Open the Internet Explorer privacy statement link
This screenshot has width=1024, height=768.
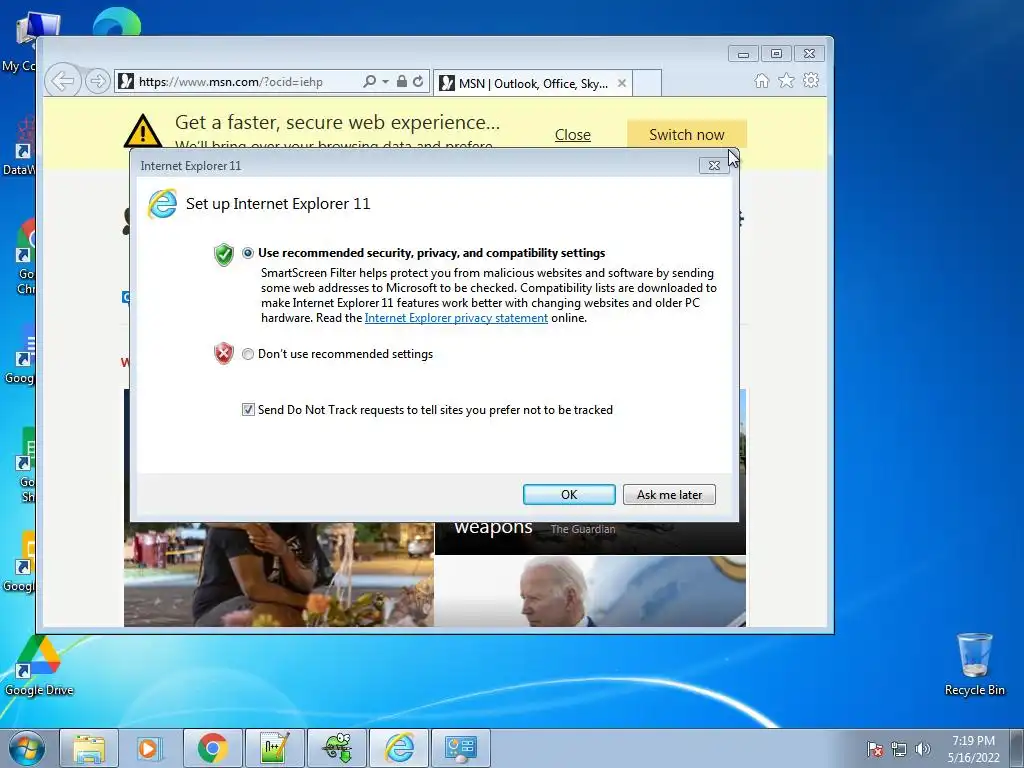point(456,318)
